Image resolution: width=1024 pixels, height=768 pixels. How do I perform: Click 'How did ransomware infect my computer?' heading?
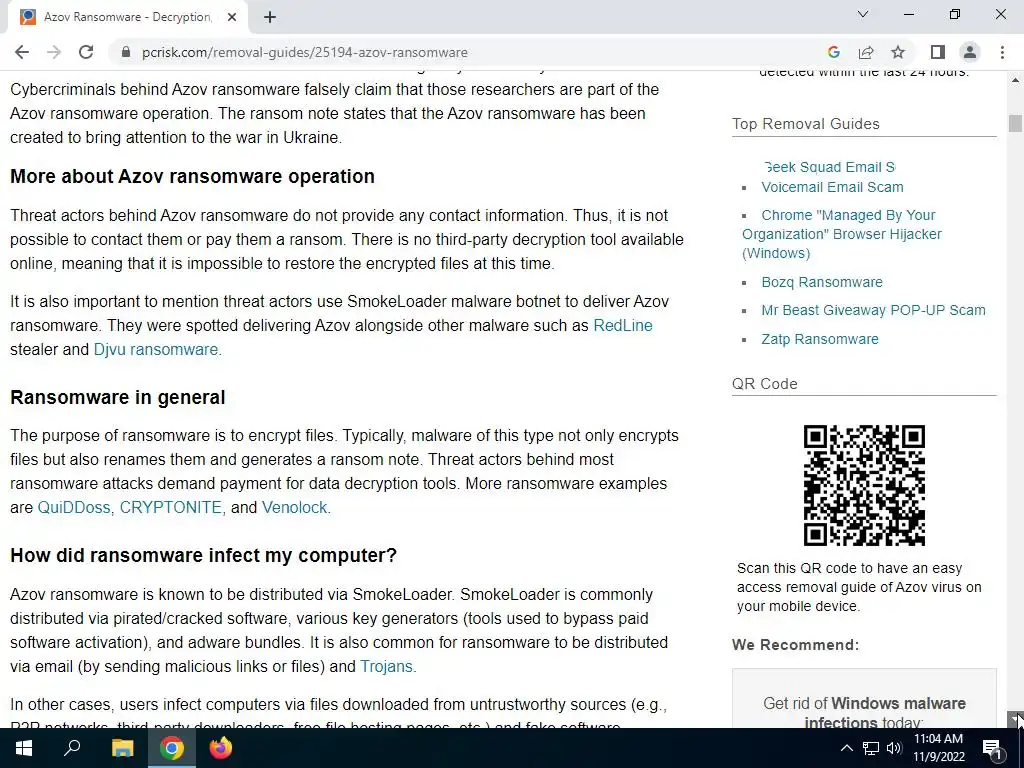pyautogui.click(x=203, y=555)
